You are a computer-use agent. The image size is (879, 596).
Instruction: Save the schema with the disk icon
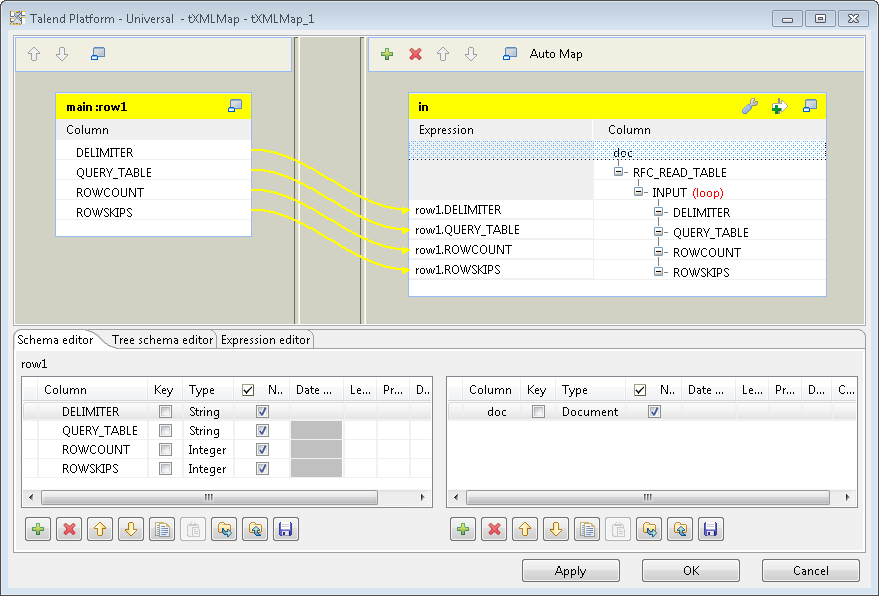pos(285,529)
